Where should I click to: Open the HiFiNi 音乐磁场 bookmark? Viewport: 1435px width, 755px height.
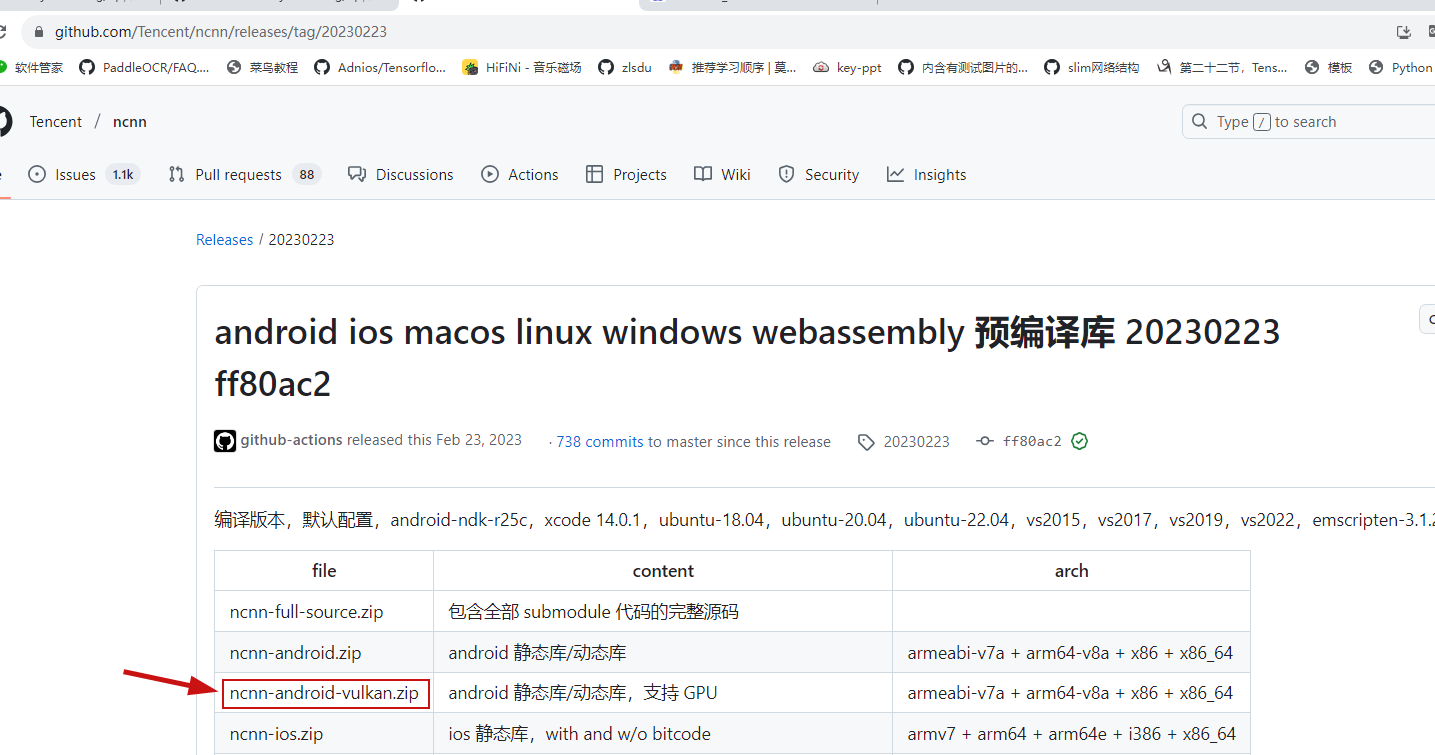[522, 67]
